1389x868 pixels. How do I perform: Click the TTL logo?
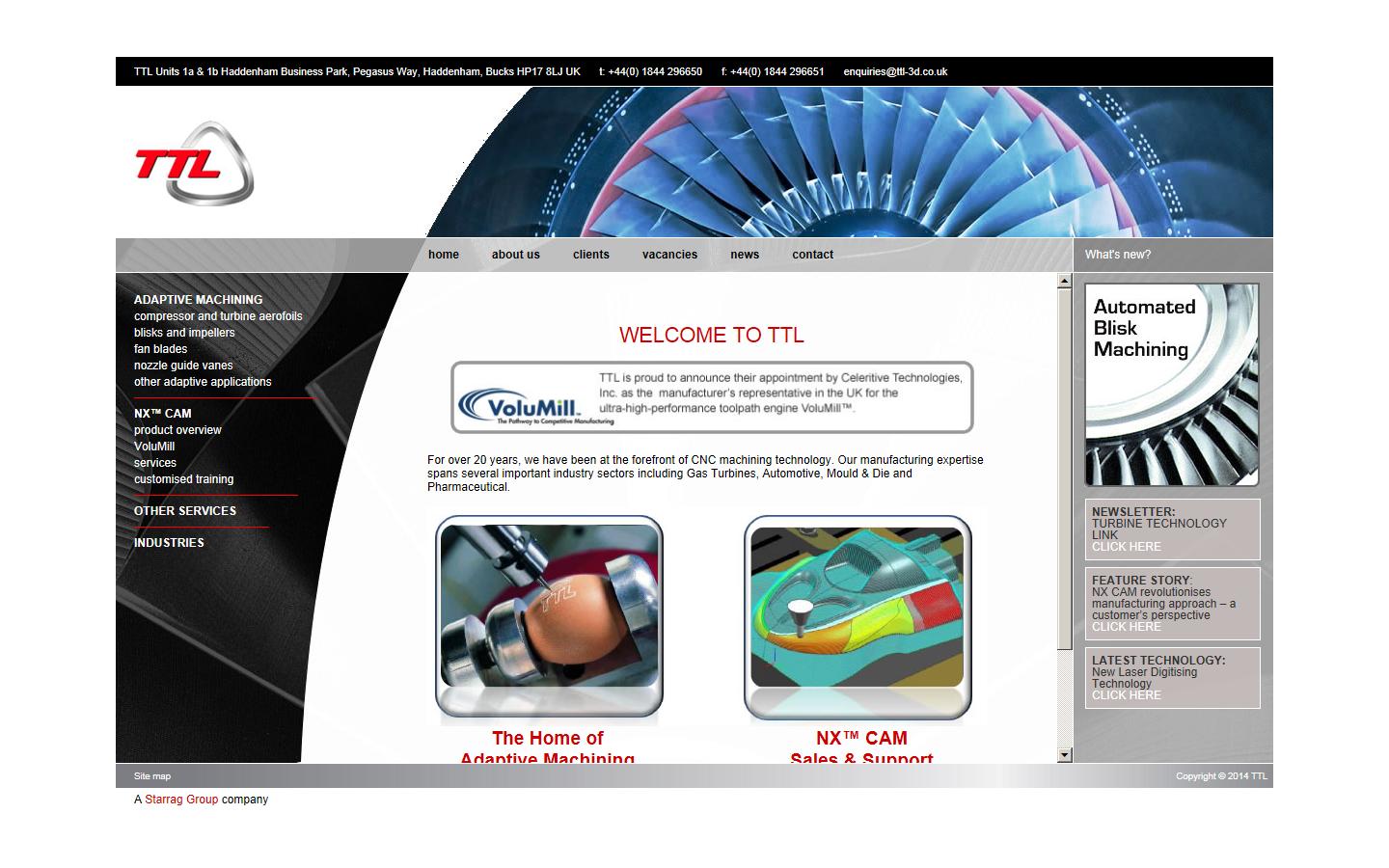coord(193,162)
